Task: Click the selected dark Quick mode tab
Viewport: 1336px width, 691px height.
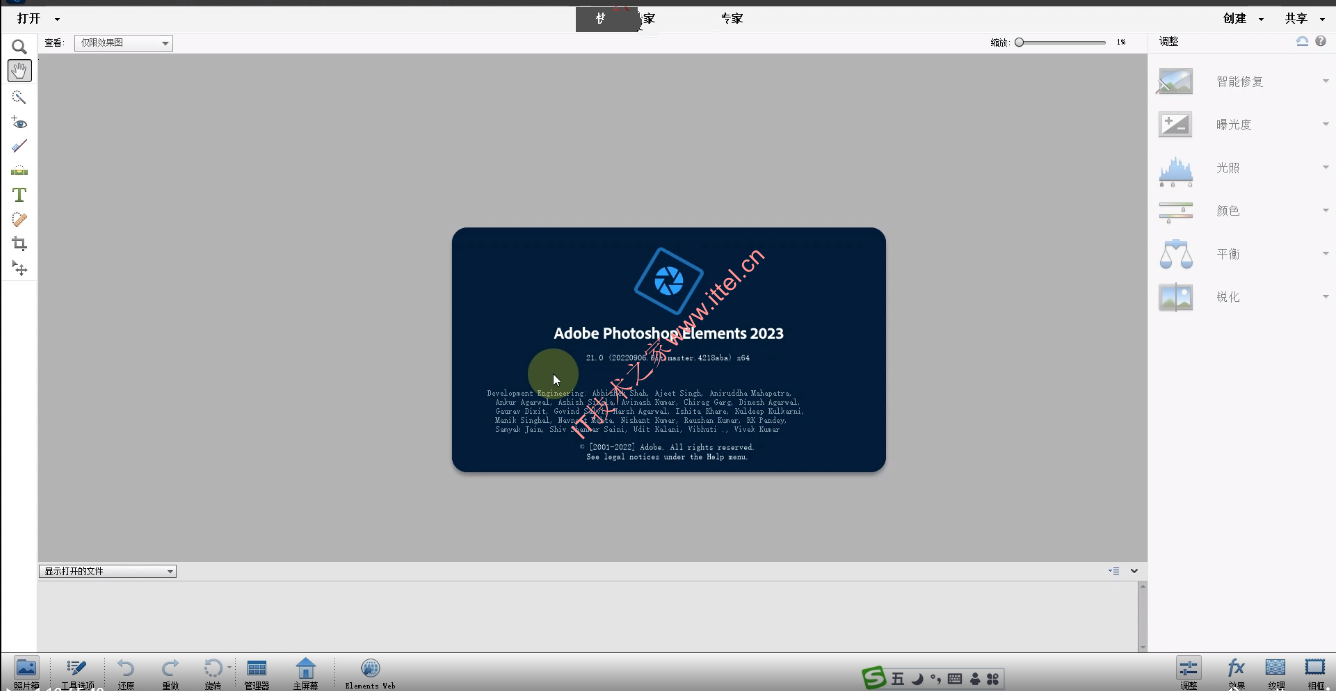Action: pos(607,19)
